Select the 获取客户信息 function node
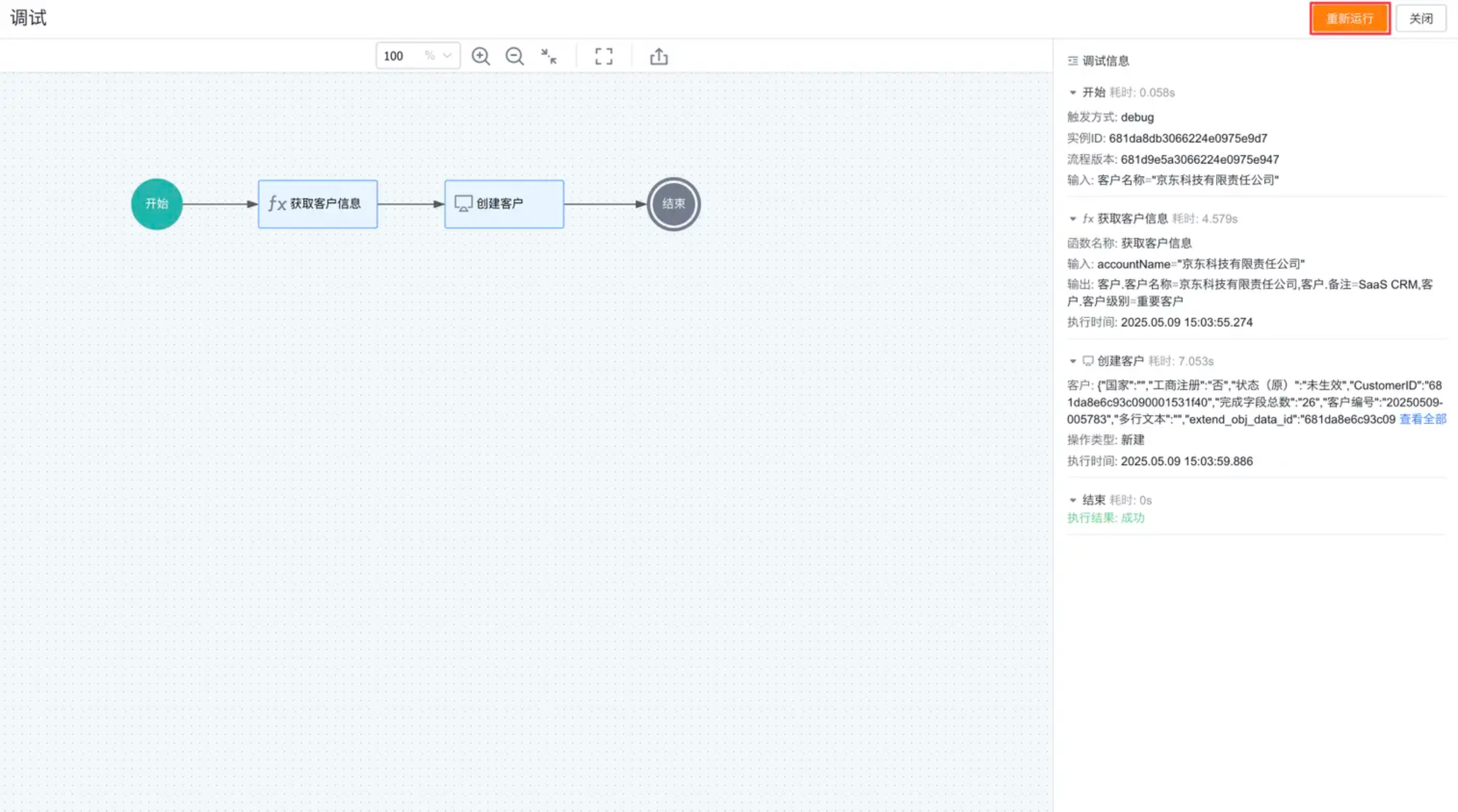Screen dimensions: 1458x812 325,204
